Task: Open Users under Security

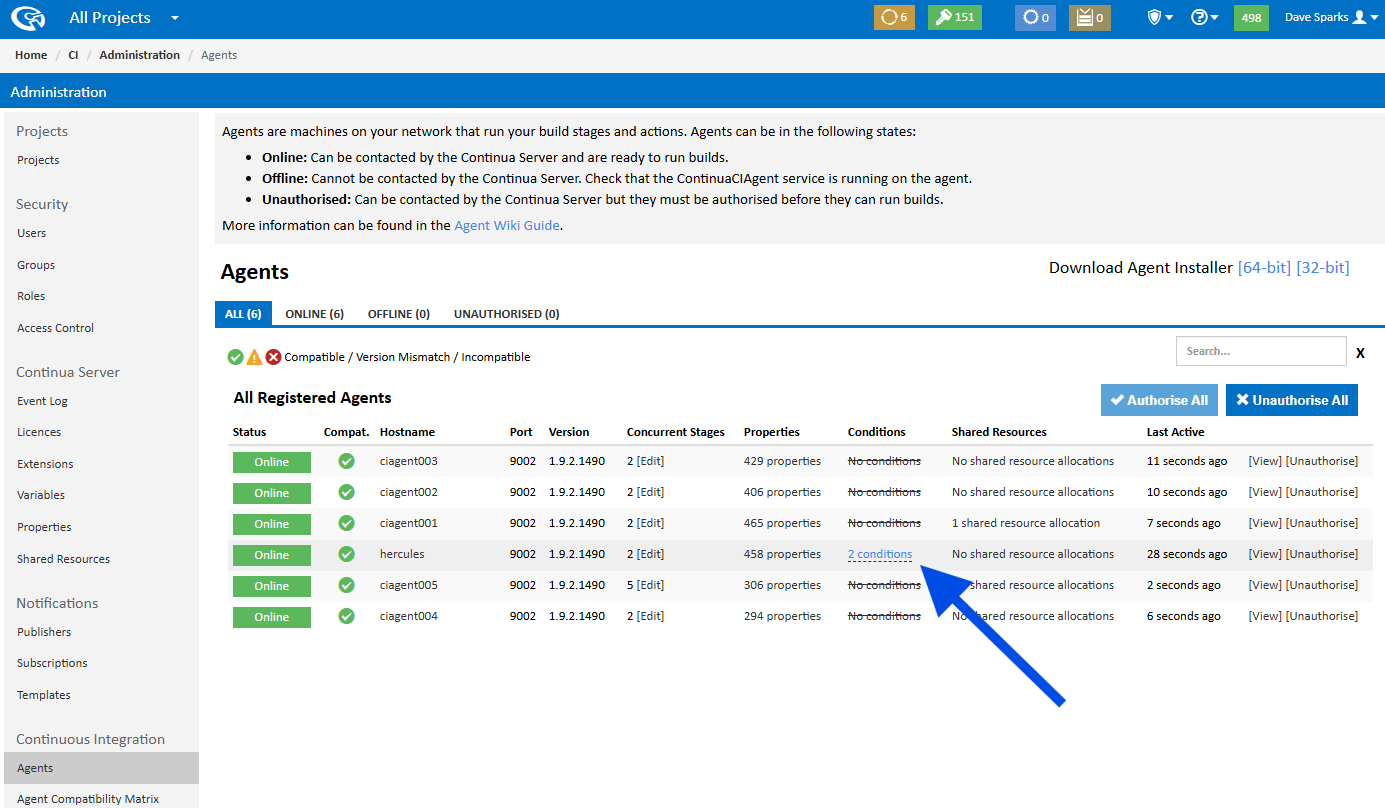Action: 32,233
